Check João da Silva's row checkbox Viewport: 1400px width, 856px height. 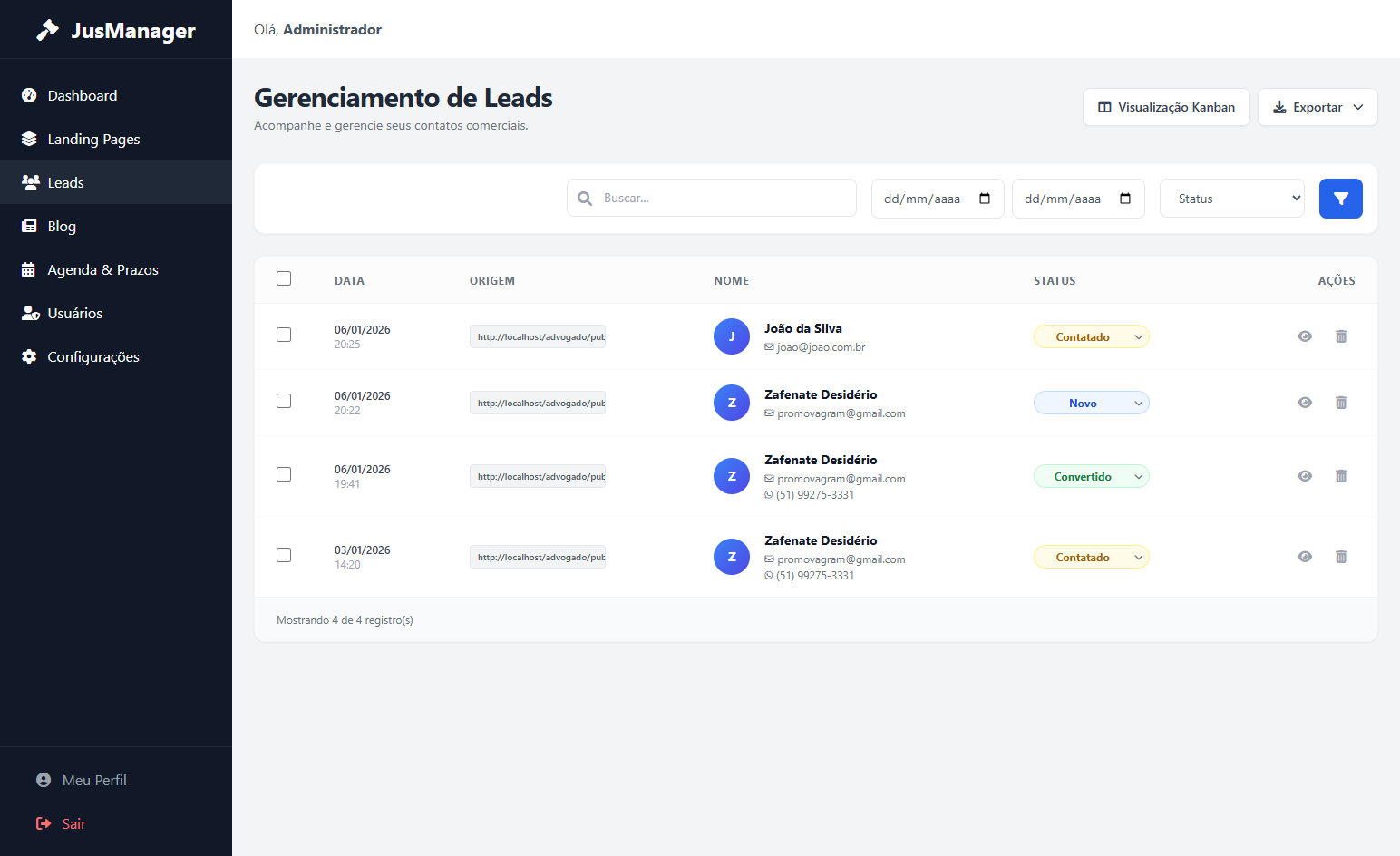click(x=284, y=335)
